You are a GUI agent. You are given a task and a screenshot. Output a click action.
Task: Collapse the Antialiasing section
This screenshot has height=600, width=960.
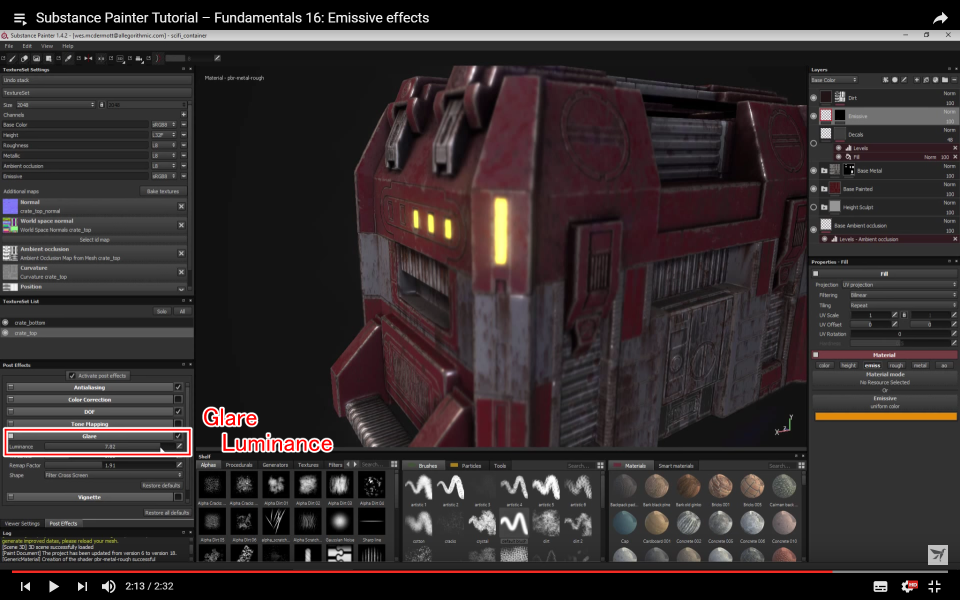pos(10,388)
